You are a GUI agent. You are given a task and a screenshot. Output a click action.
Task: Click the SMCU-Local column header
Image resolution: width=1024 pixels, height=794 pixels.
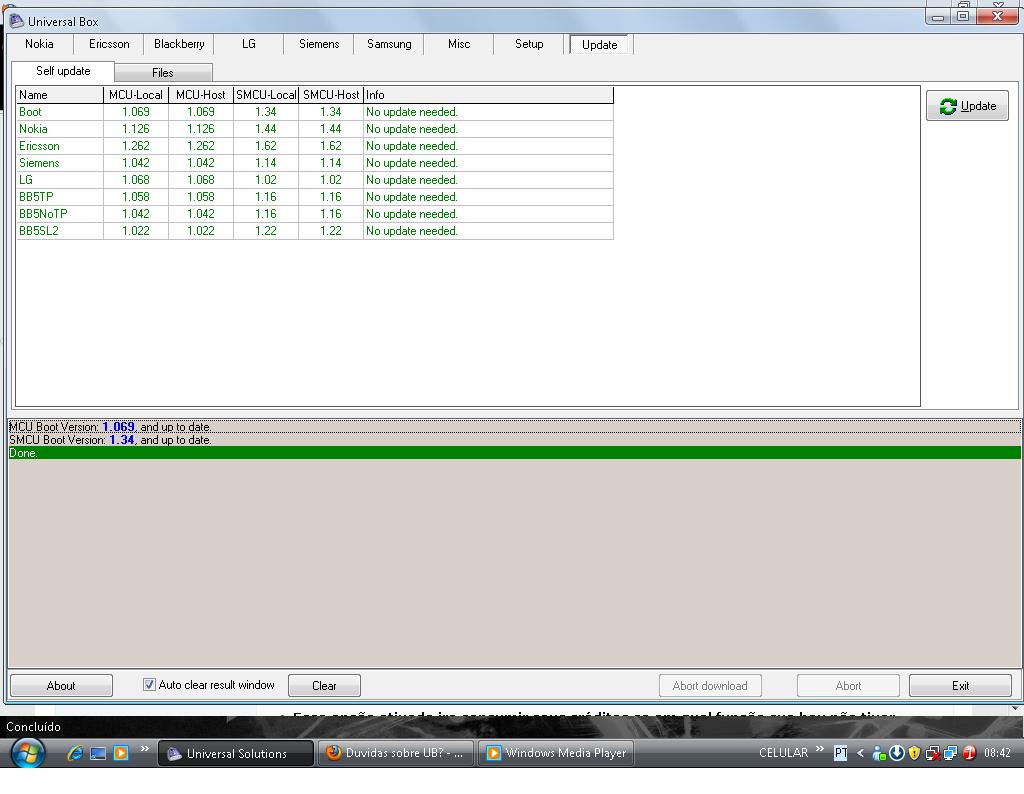point(266,95)
